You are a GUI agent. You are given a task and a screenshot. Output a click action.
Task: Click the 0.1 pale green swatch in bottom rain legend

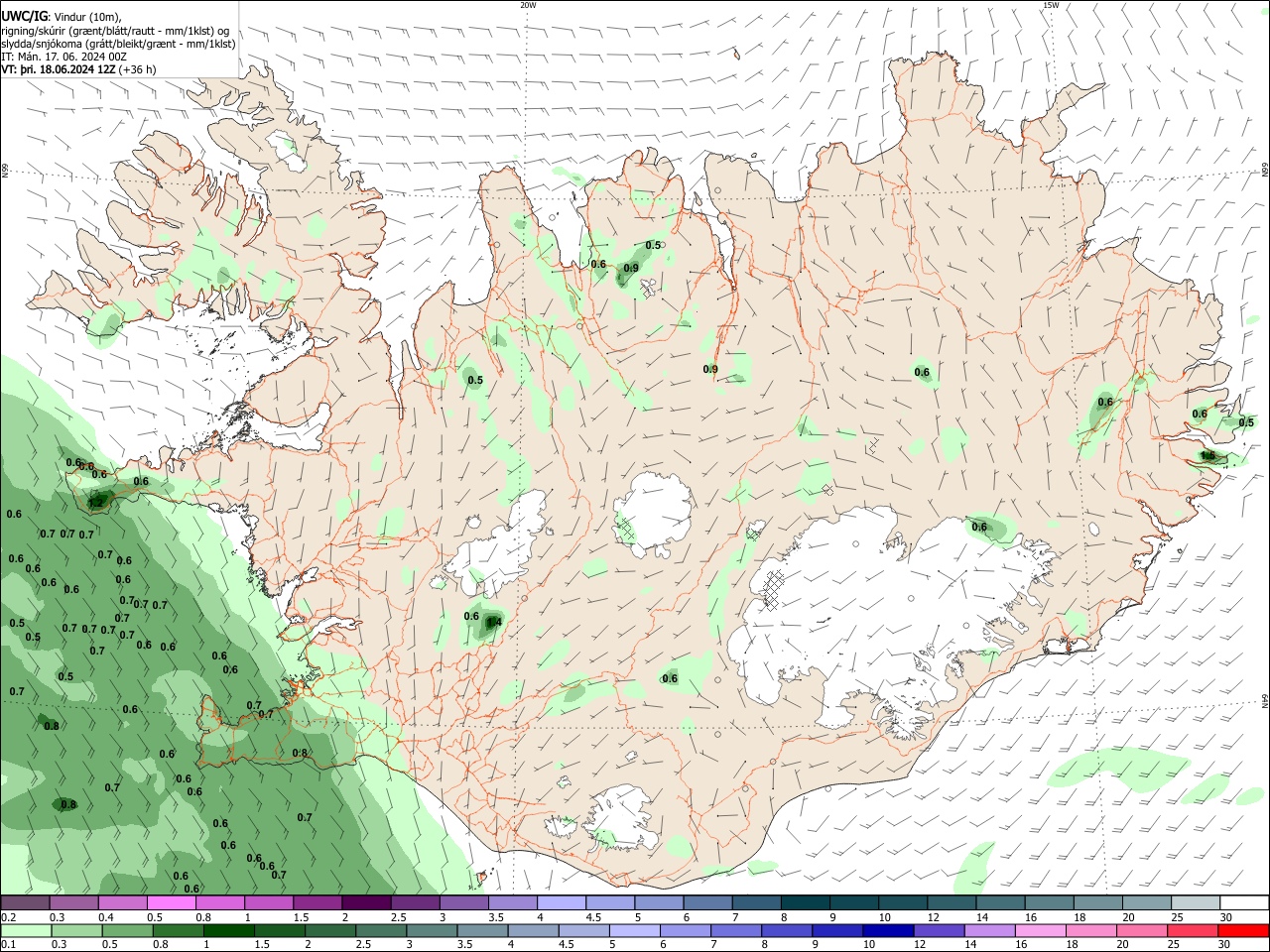(25, 931)
